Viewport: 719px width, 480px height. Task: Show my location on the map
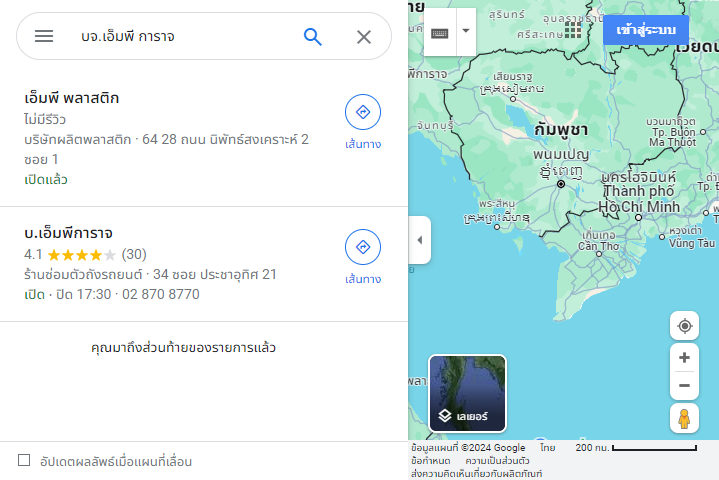click(684, 326)
